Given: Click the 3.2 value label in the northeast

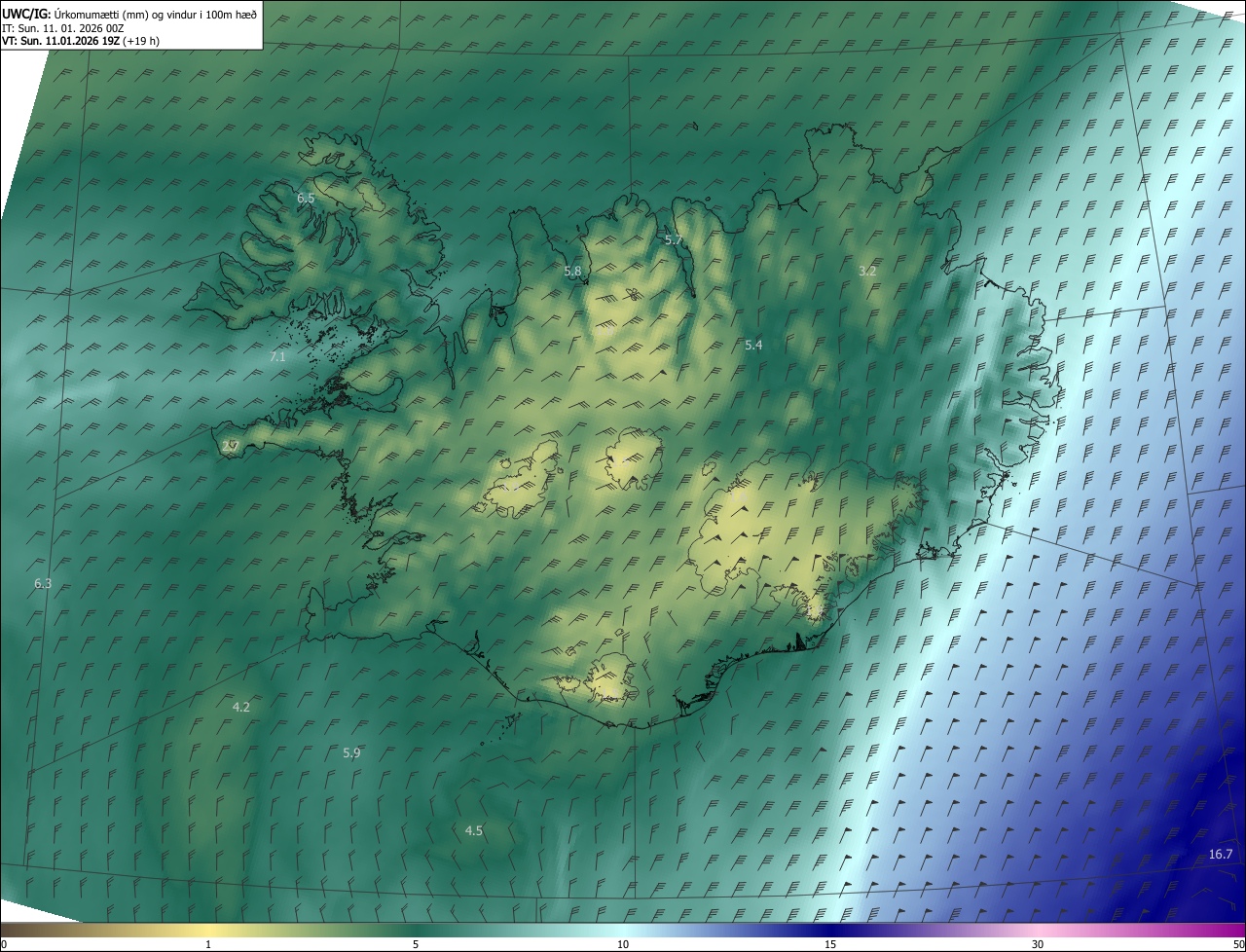Looking at the screenshot, I should point(867,271).
